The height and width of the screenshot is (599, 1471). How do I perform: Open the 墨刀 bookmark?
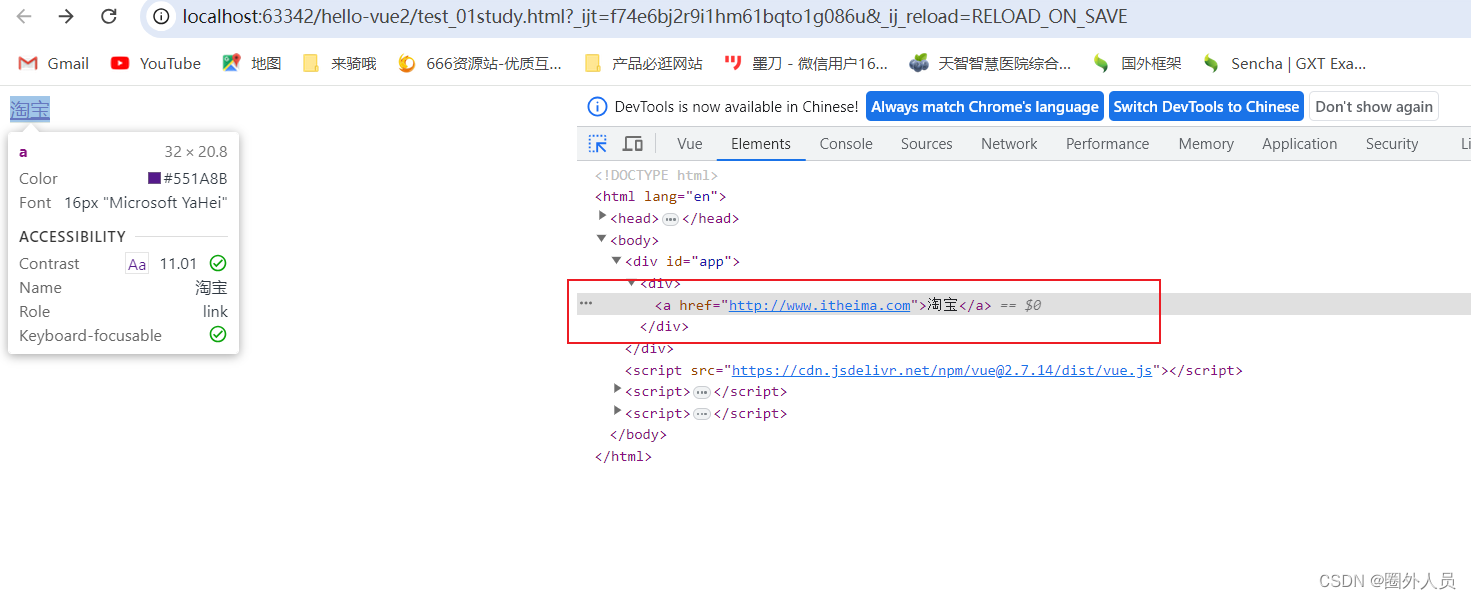coord(806,63)
